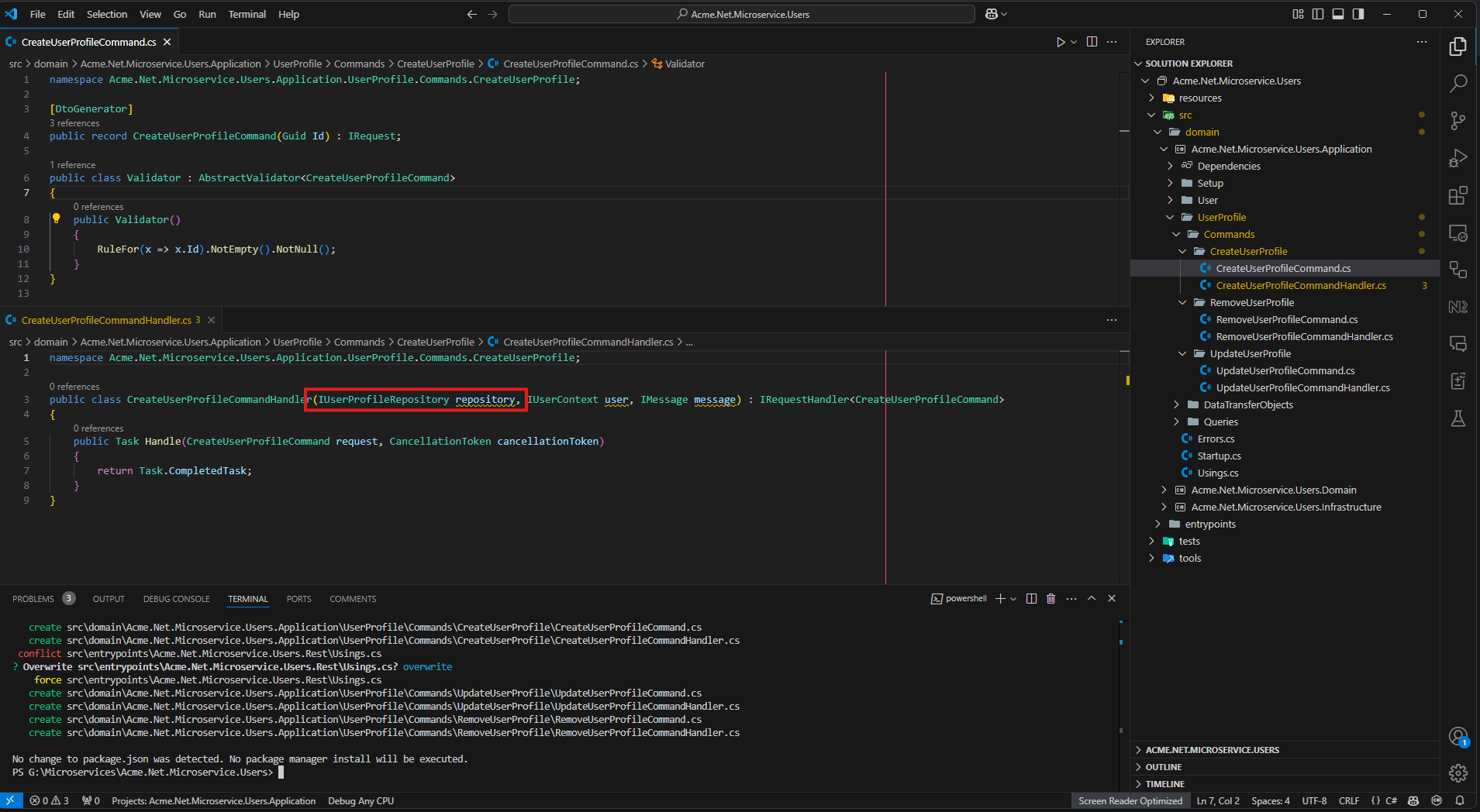Open the Copilot dropdown chevron in the title bar
This screenshot has width=1480, height=812.
pyautogui.click(x=1005, y=14)
